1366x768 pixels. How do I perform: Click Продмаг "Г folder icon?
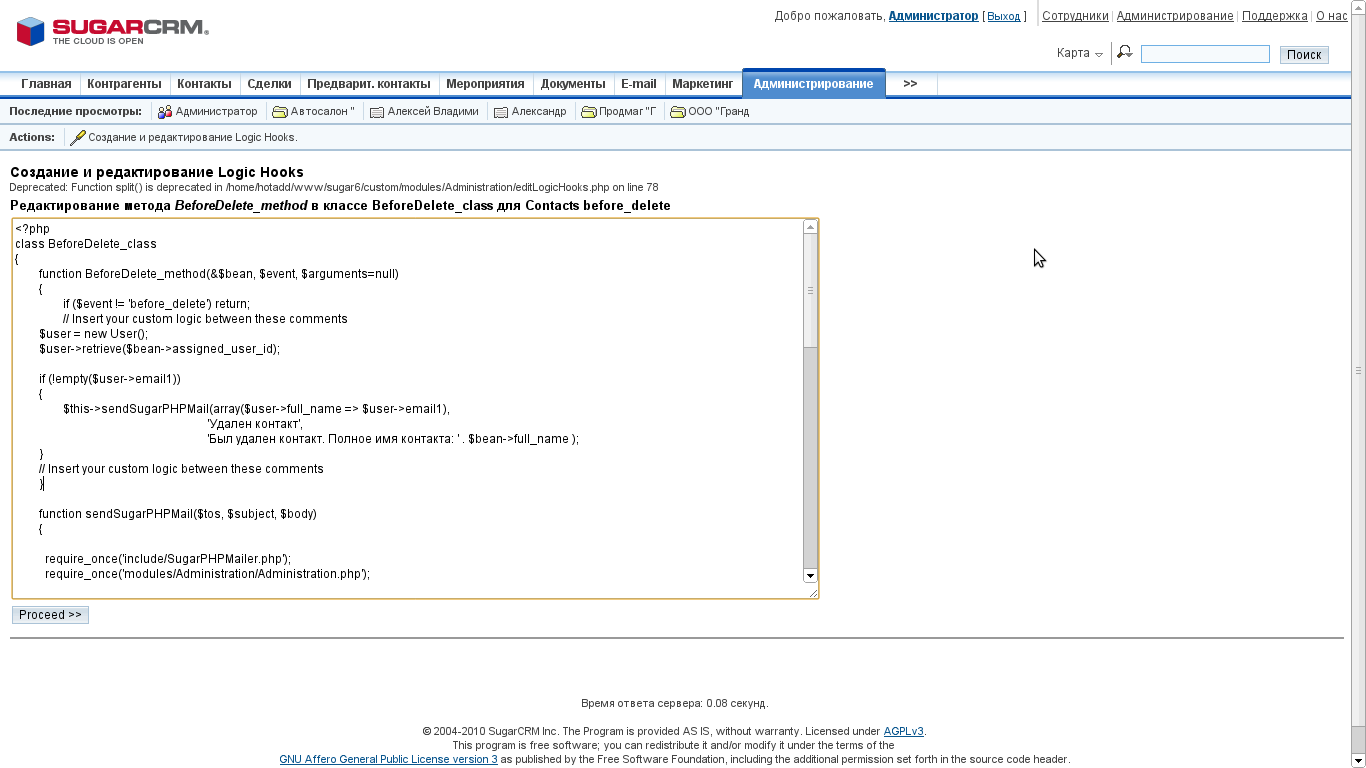point(589,112)
